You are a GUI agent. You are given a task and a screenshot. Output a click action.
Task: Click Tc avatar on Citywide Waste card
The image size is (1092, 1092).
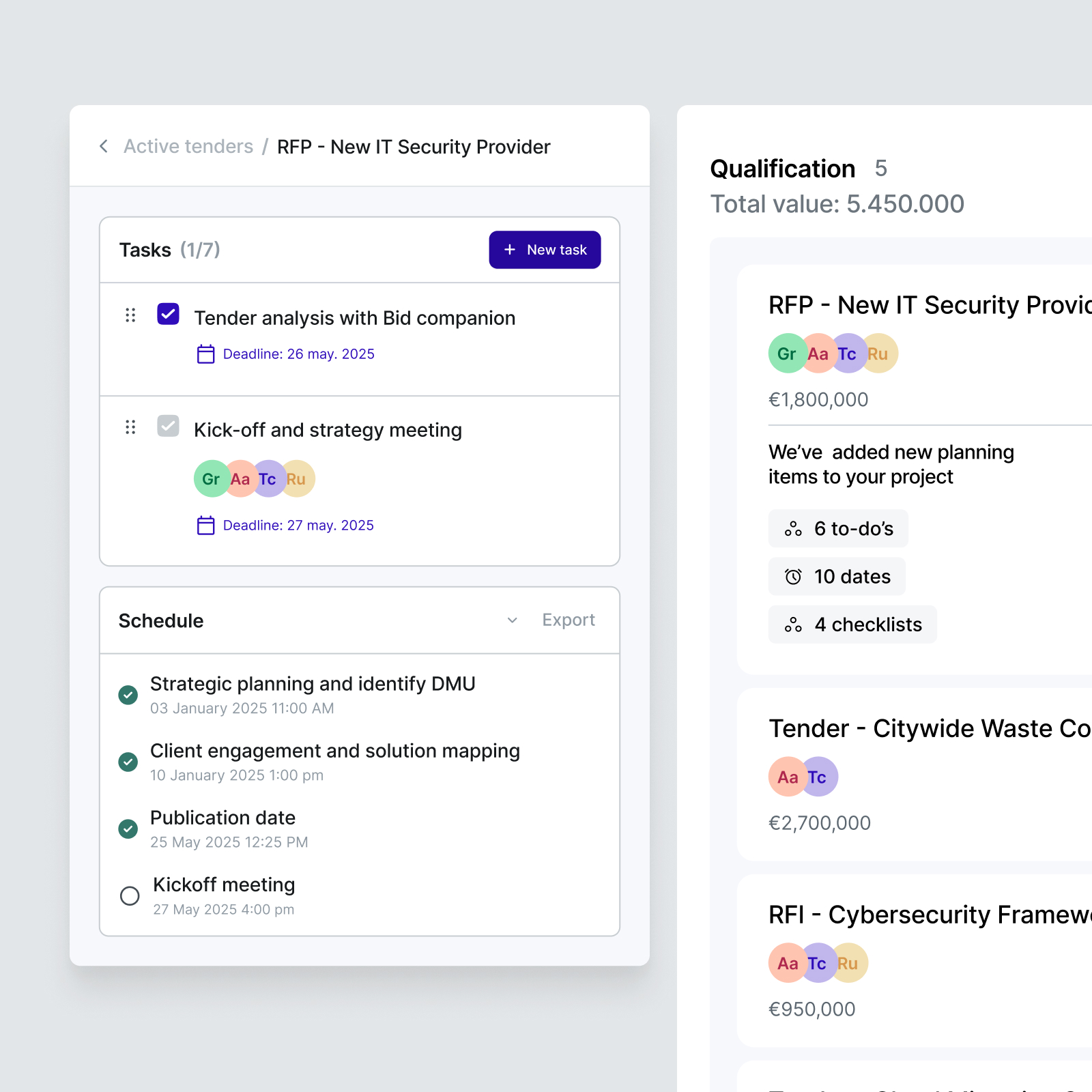pos(819,777)
